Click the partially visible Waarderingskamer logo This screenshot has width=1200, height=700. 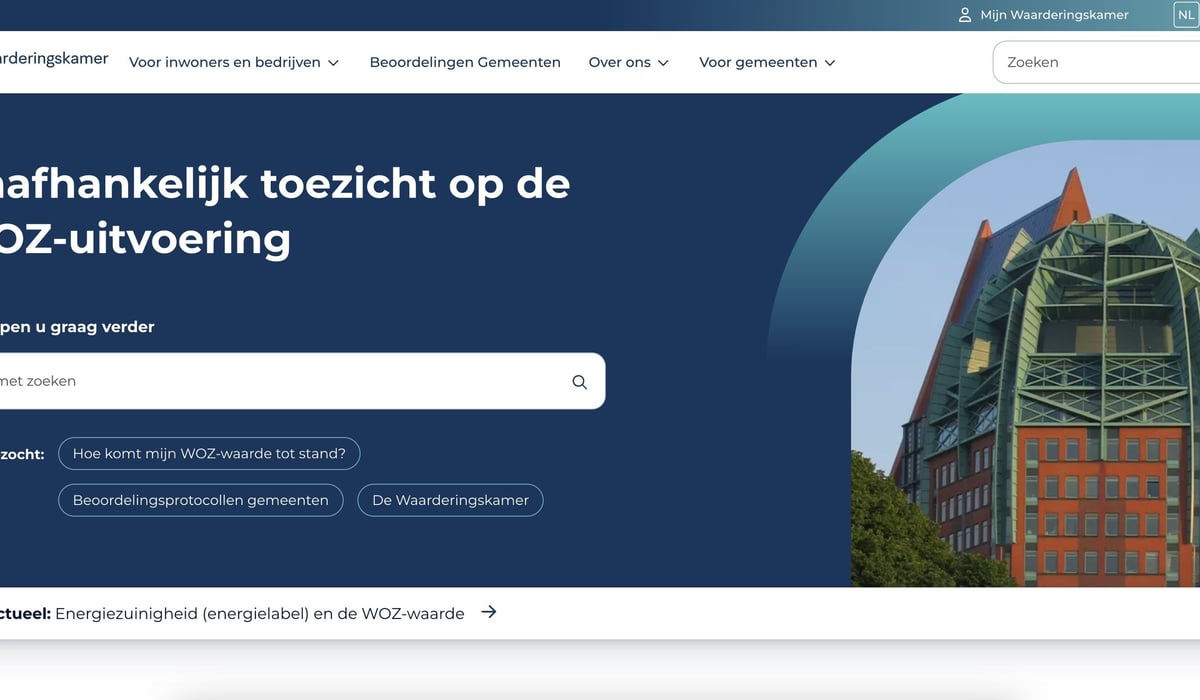(x=54, y=59)
